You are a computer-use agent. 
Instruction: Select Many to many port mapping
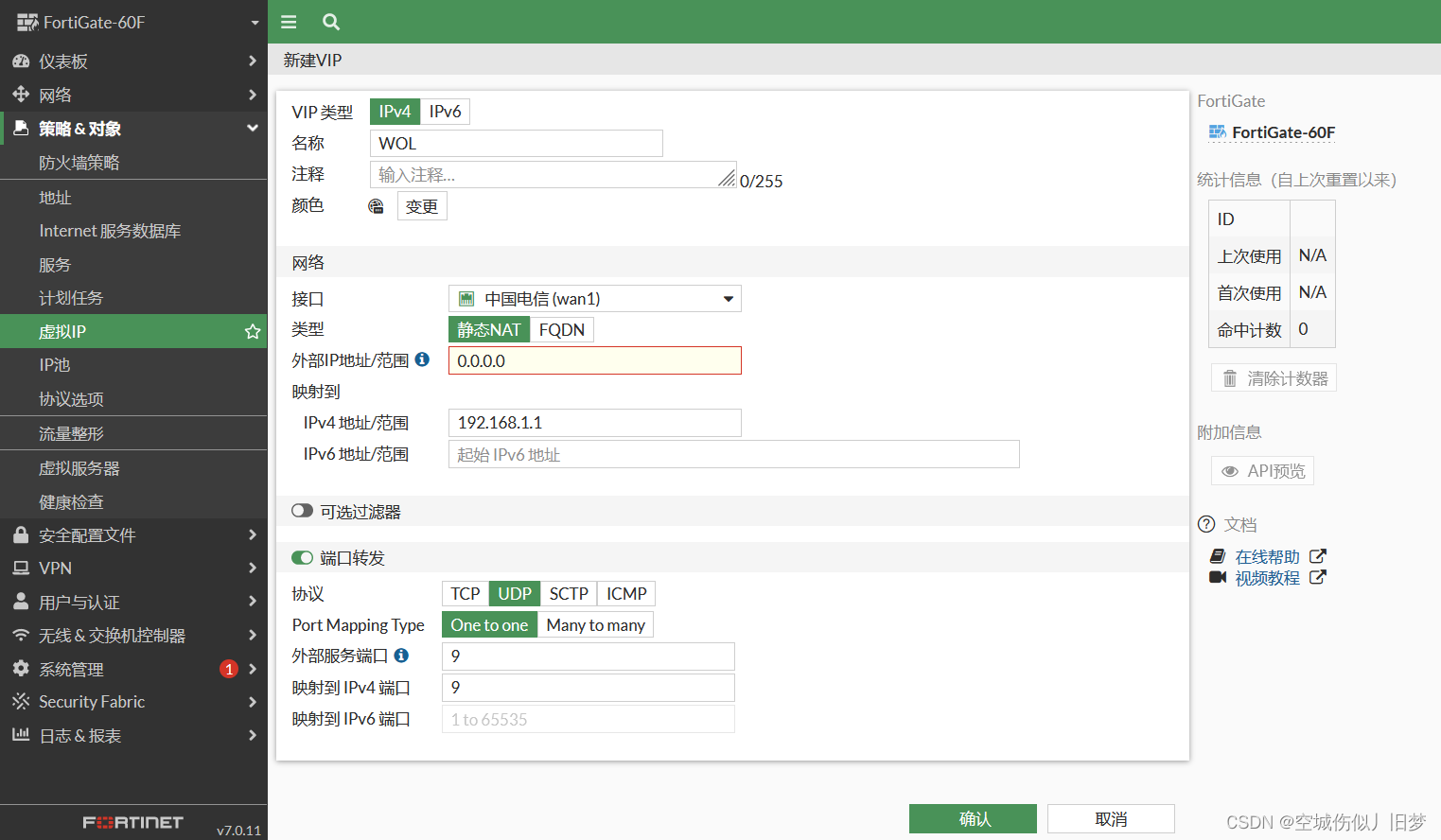click(x=595, y=624)
